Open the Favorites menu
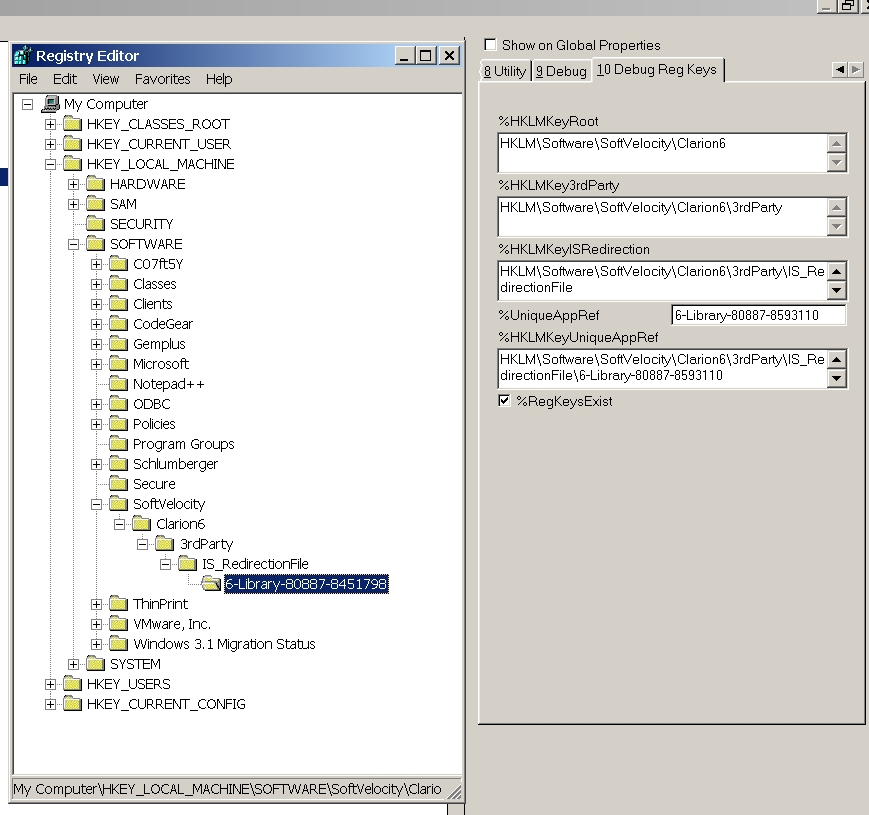This screenshot has height=815, width=869. pyautogui.click(x=162, y=79)
